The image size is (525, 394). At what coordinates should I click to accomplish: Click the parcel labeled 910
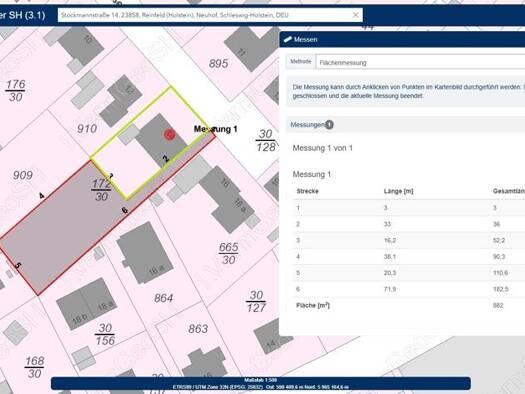pyautogui.click(x=87, y=129)
